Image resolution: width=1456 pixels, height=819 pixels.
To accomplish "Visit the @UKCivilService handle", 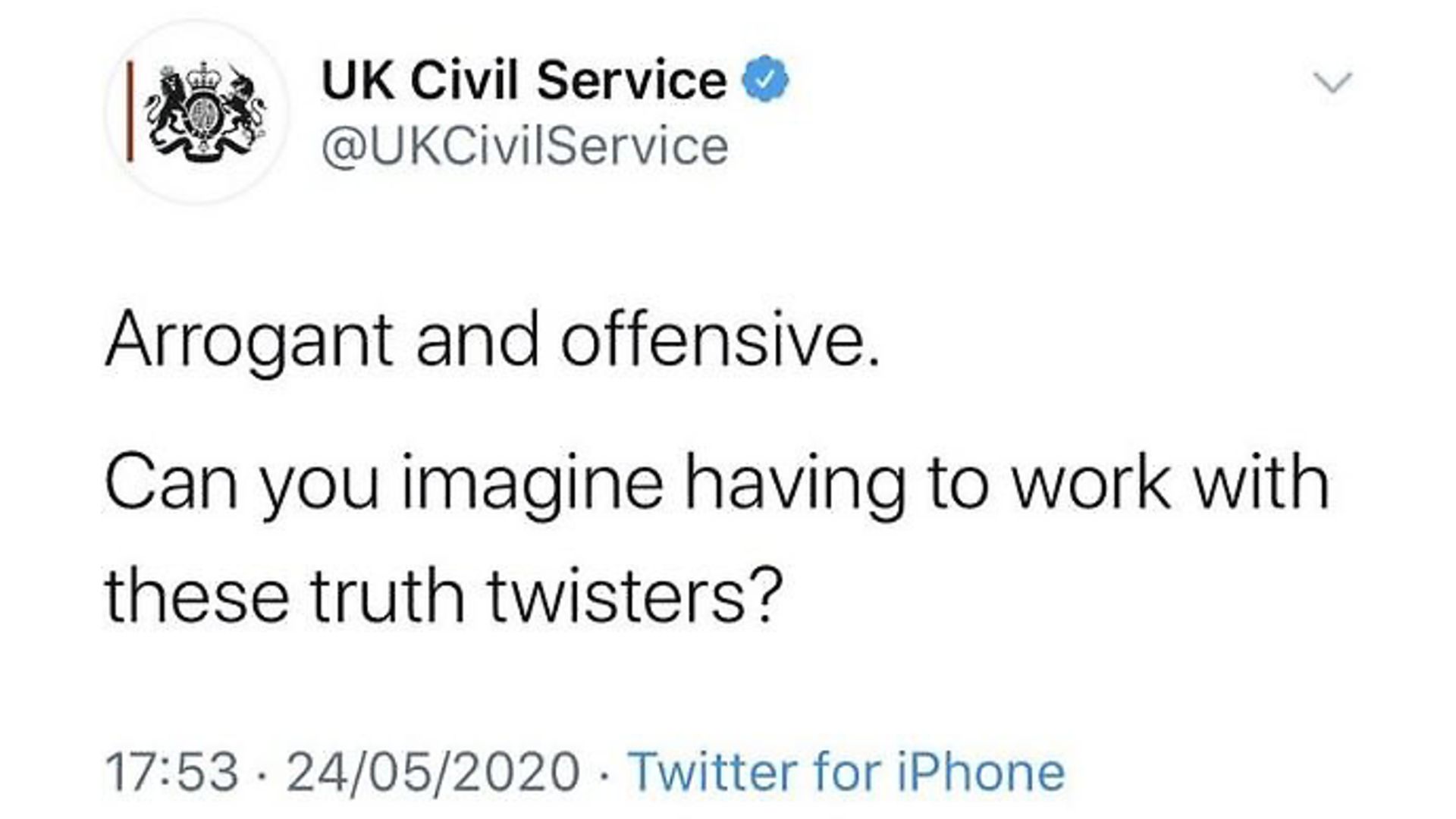I will pyautogui.click(x=525, y=146).
